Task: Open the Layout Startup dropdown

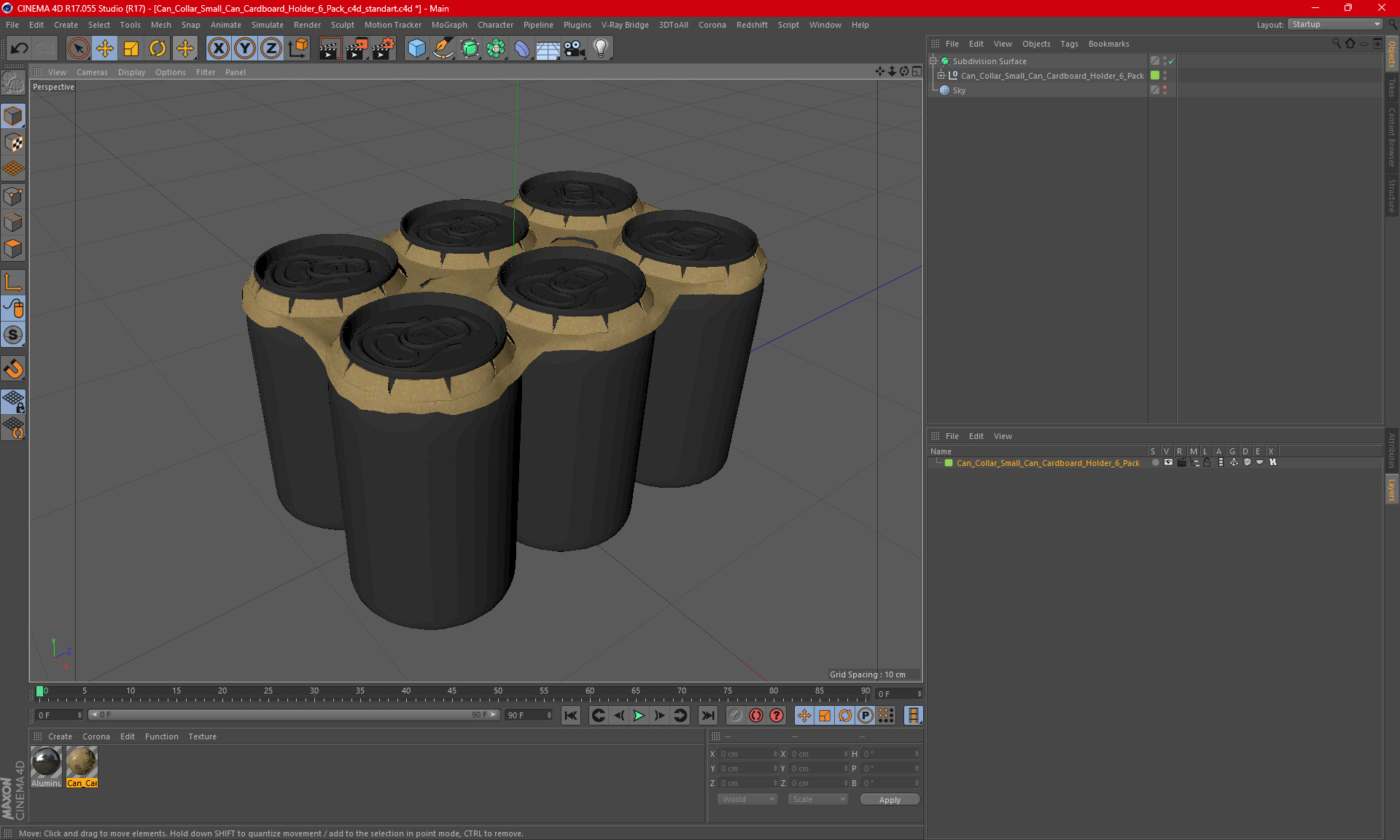Action: (x=1334, y=24)
